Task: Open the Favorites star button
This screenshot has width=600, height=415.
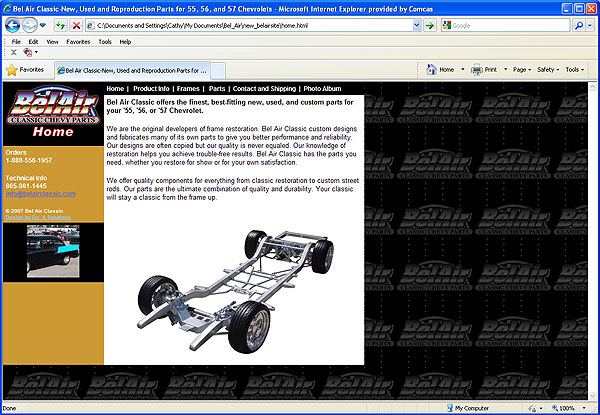Action: point(25,70)
